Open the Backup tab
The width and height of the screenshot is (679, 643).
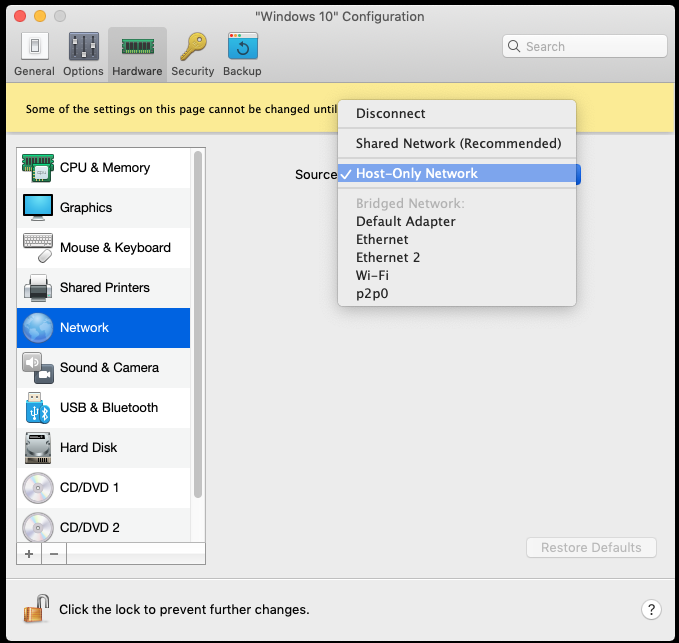242,55
